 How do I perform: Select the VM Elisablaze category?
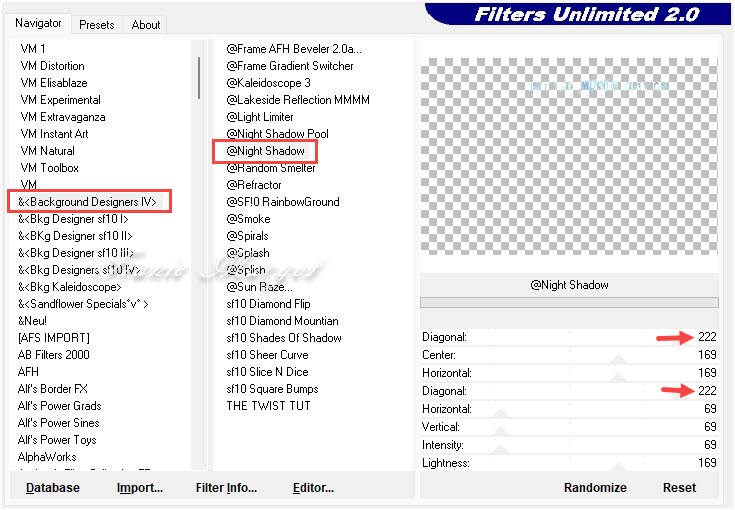[54, 83]
